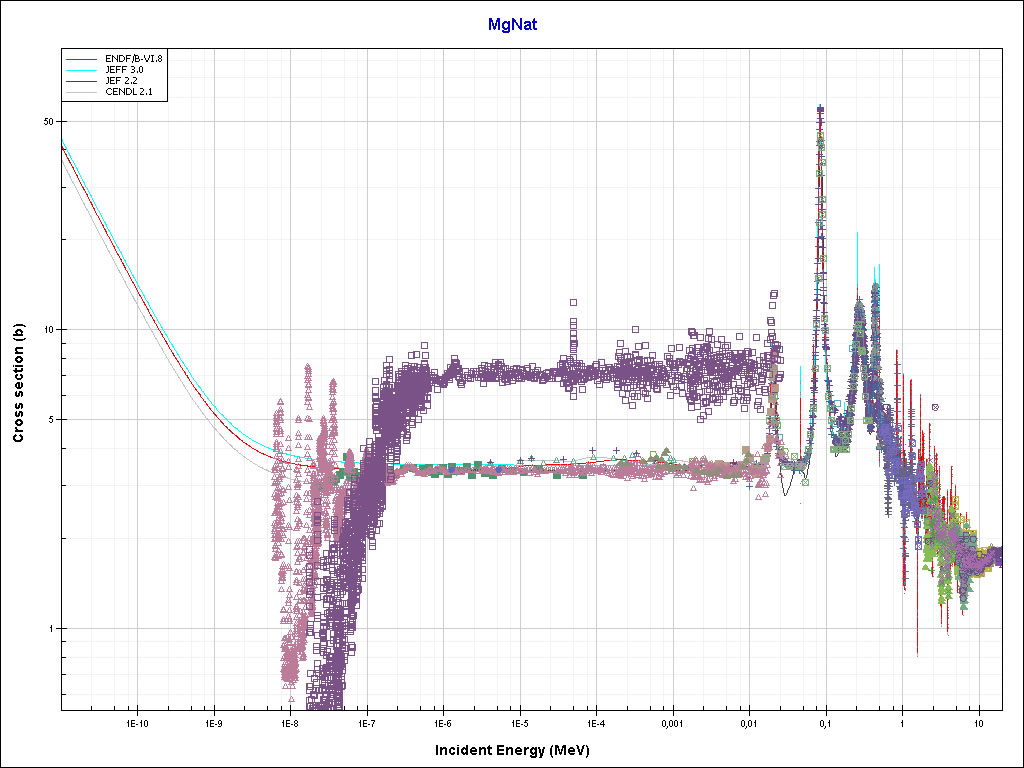This screenshot has height=768, width=1024.
Task: Click the top of the tallest resonance peak
Action: point(821,109)
